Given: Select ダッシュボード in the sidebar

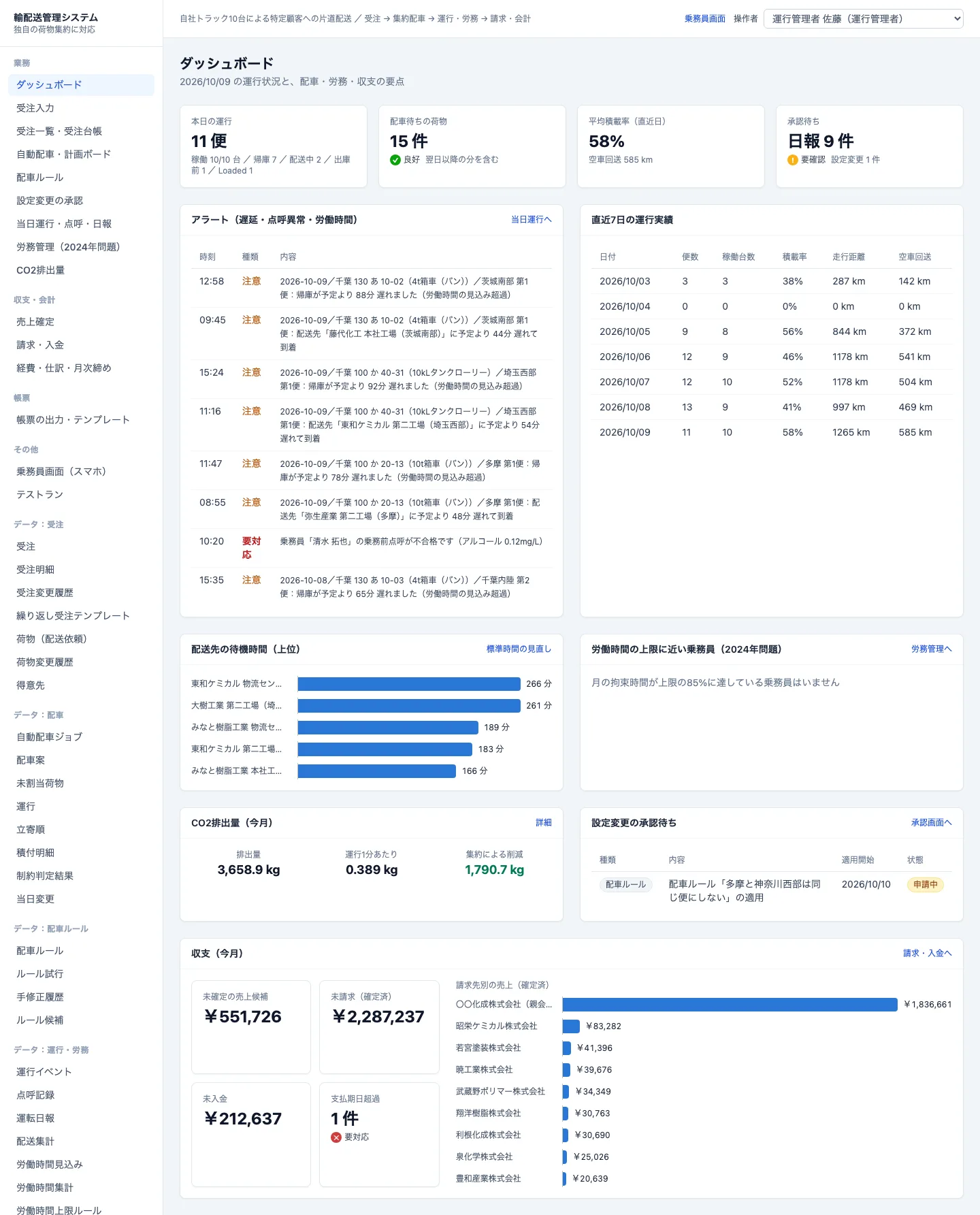Looking at the screenshot, I should tap(81, 85).
